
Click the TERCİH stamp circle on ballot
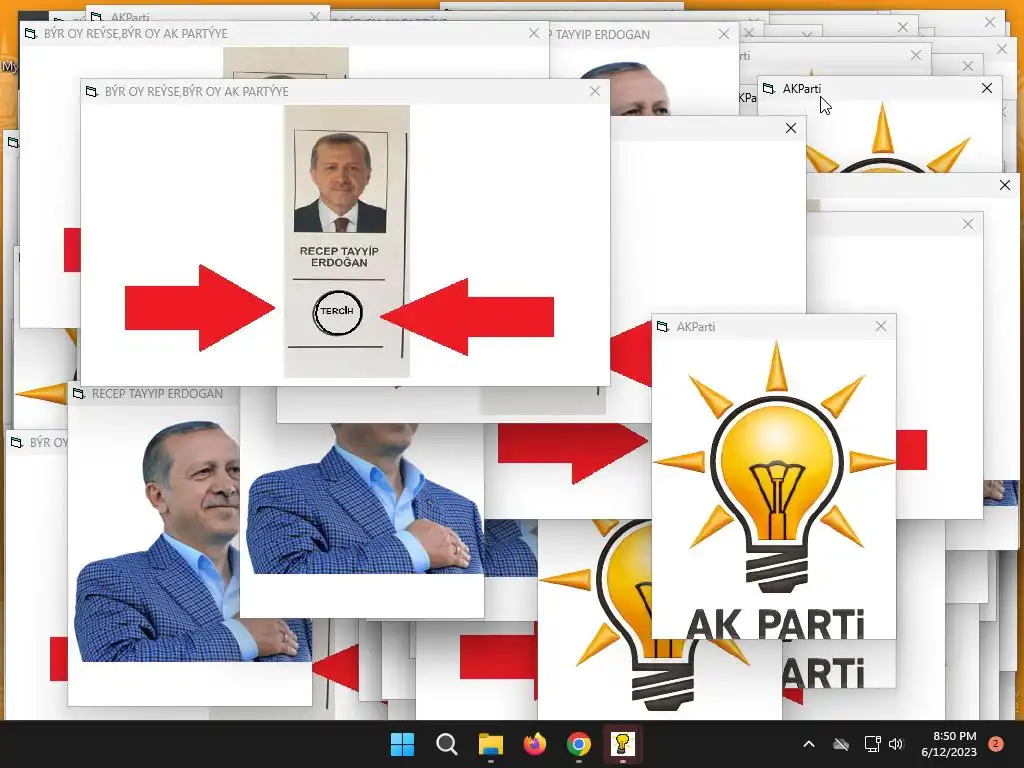337,312
